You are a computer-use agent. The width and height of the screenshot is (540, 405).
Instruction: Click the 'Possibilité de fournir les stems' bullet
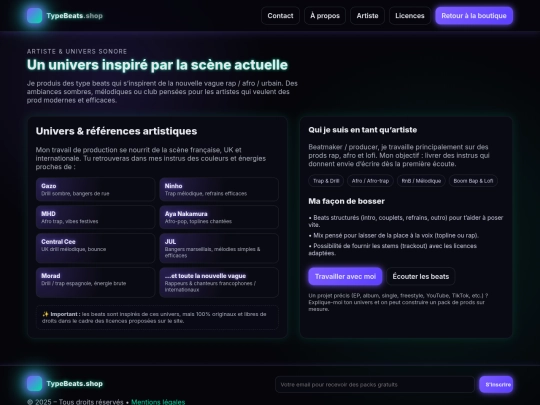pos(393,249)
